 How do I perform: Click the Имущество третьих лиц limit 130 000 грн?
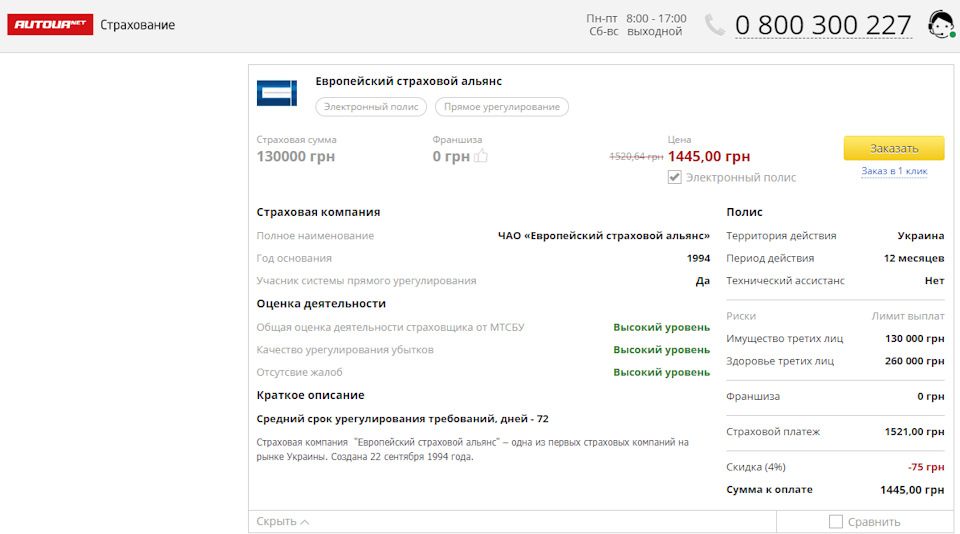(914, 339)
